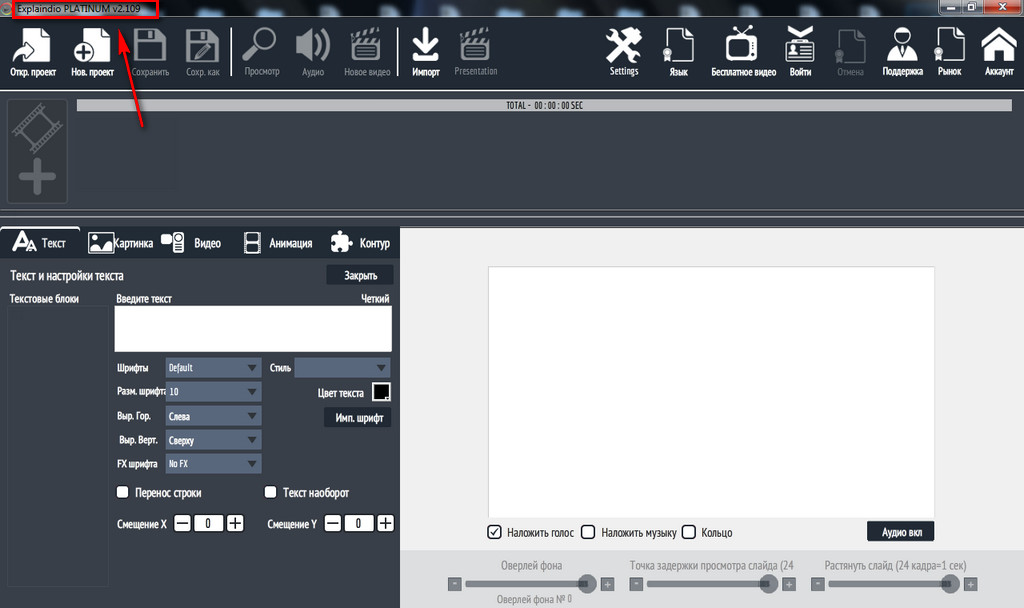The width and height of the screenshot is (1024, 608).
Task: Enable the Наложить музыку checkbox
Action: [590, 532]
